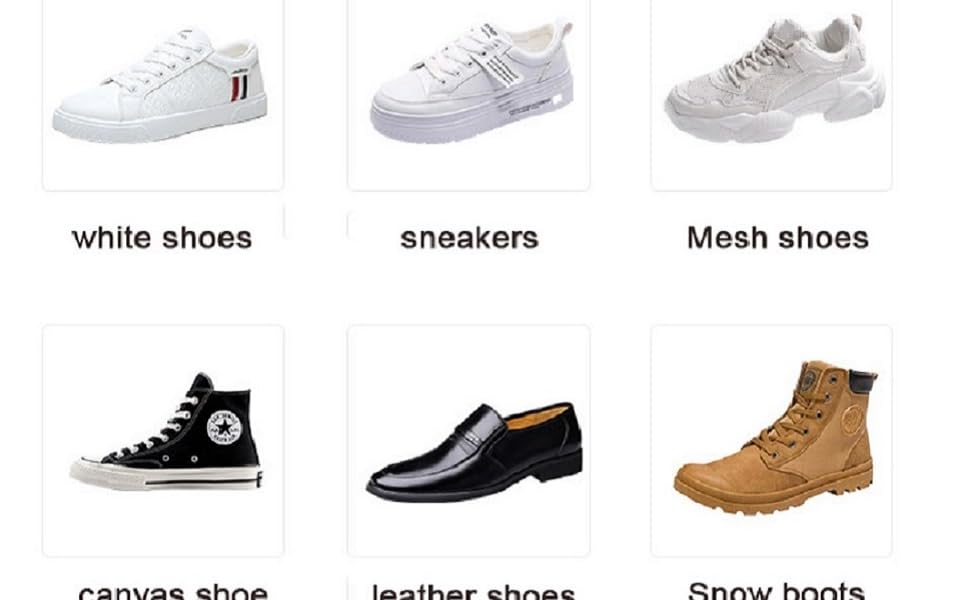Viewport: 970px width, 600px height.
Task: Open the white shoes product image
Action: tap(163, 93)
